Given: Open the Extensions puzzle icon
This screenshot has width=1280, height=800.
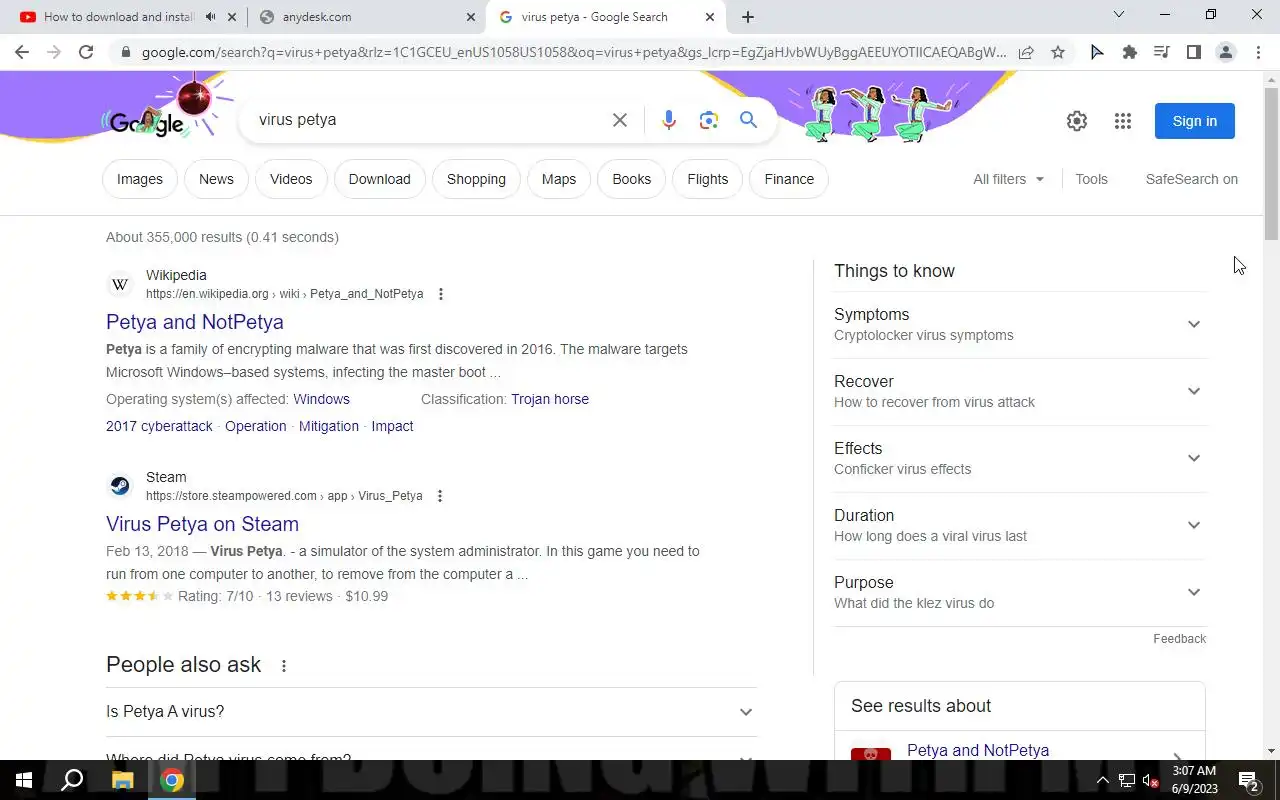Looking at the screenshot, I should point(1130,52).
